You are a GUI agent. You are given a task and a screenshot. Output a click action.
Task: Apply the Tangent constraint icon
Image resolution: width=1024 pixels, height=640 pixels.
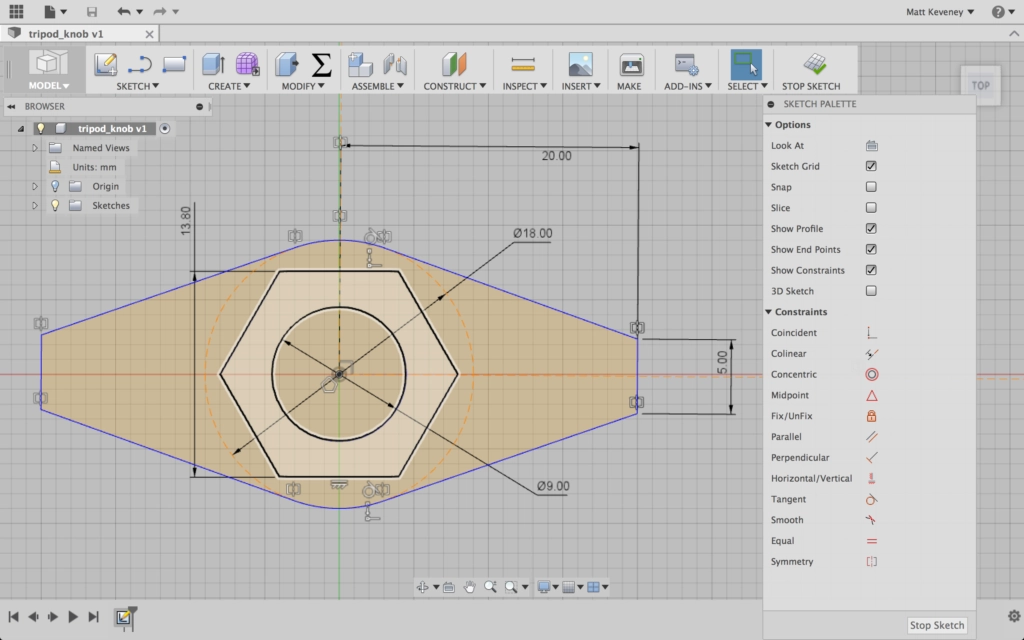click(x=871, y=500)
